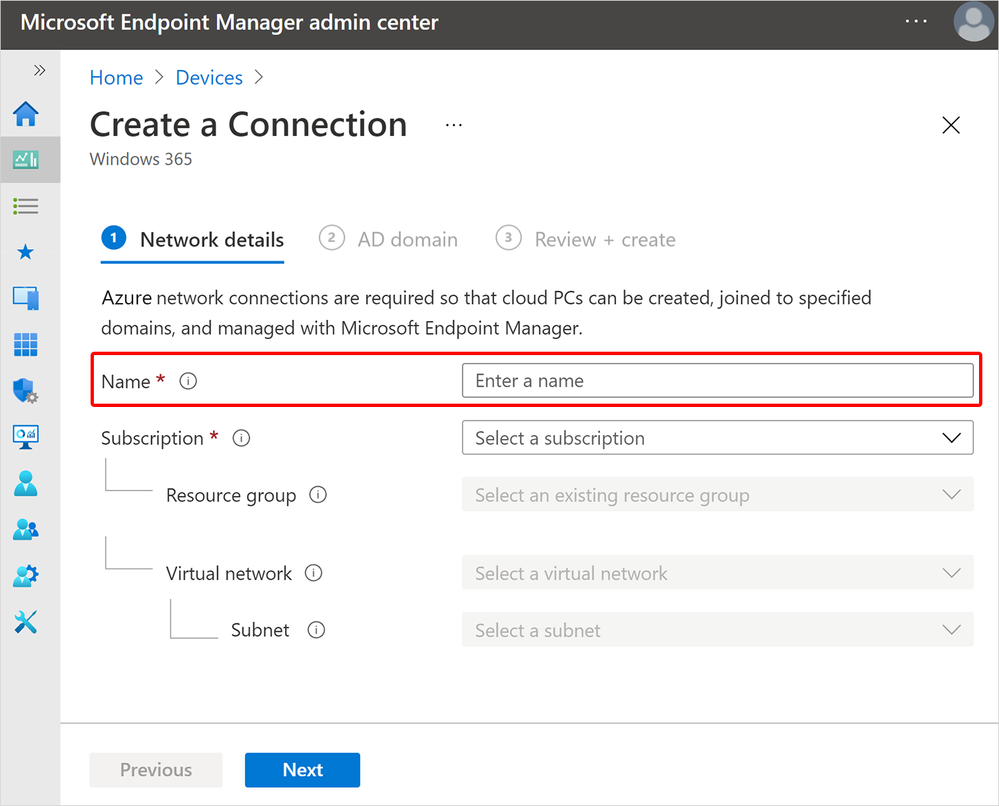
Task: Select the Network details tab
Action: 192,240
